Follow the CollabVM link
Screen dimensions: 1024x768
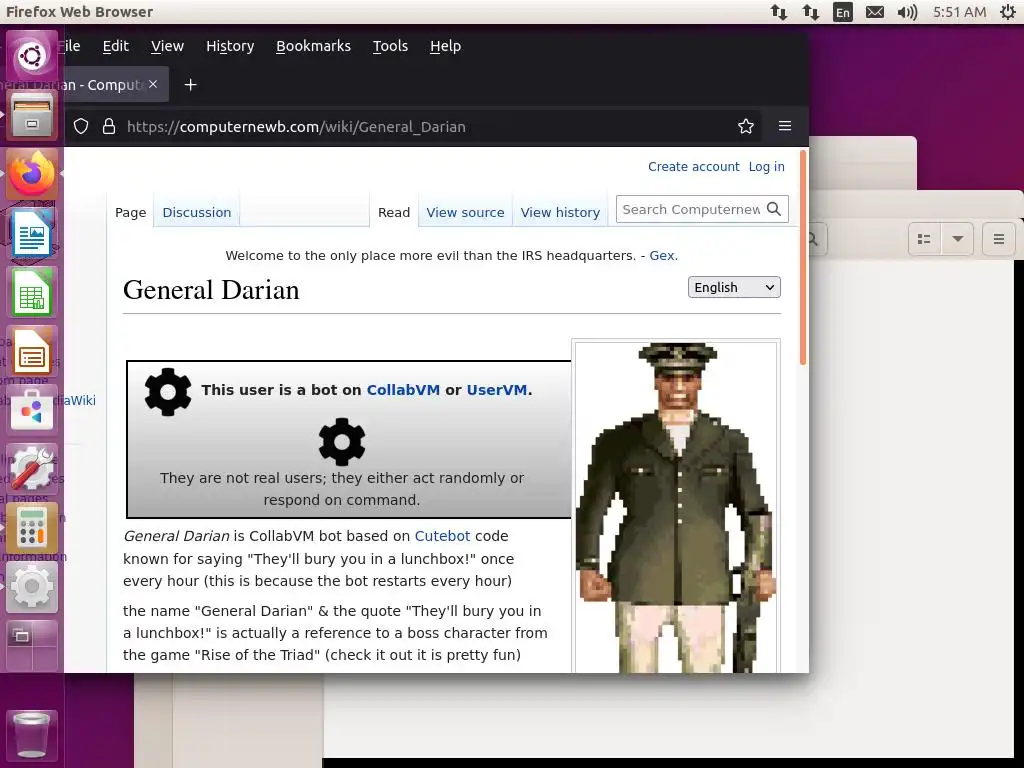tap(403, 390)
